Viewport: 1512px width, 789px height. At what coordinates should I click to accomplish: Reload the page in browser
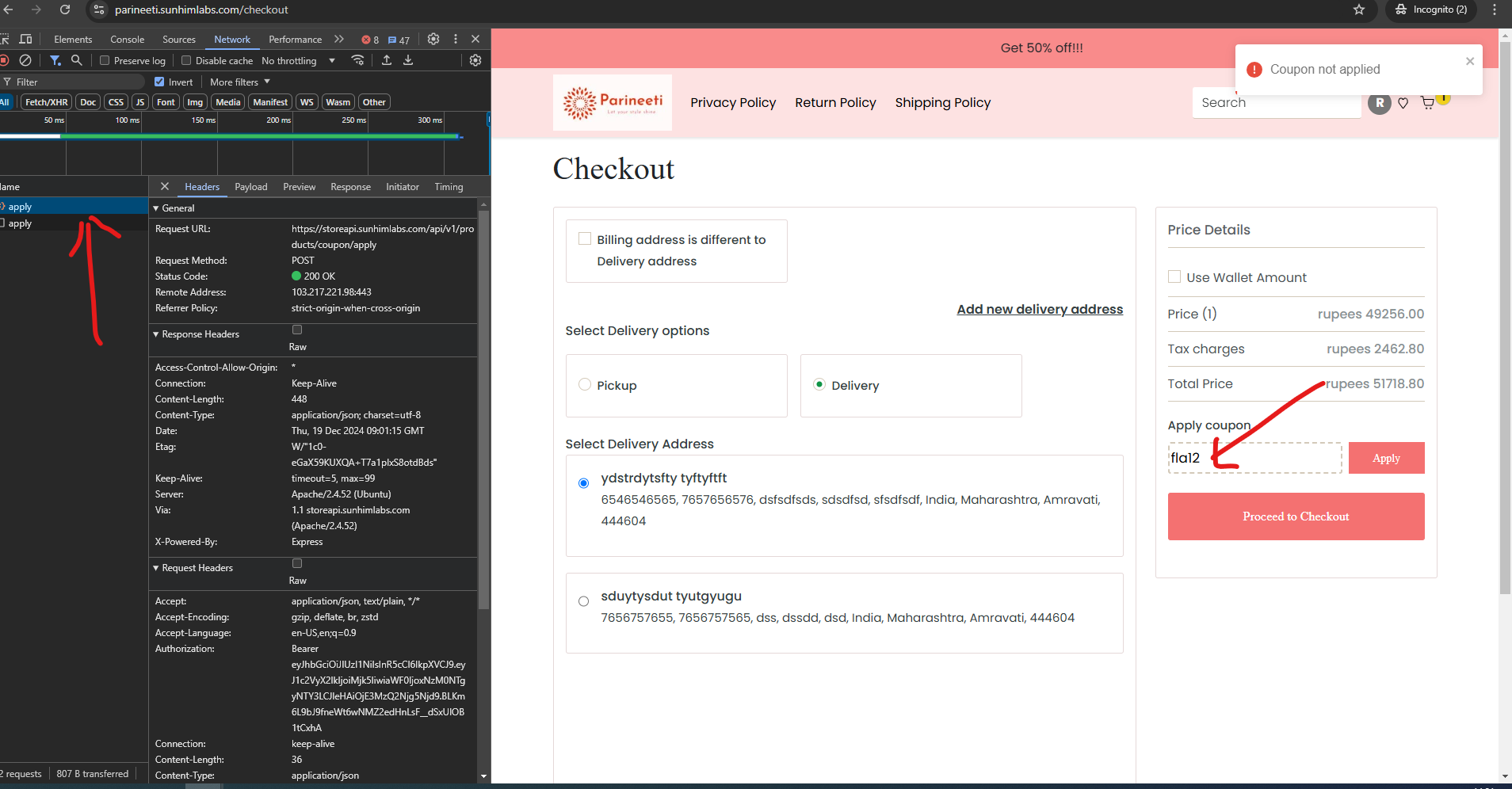click(x=65, y=10)
